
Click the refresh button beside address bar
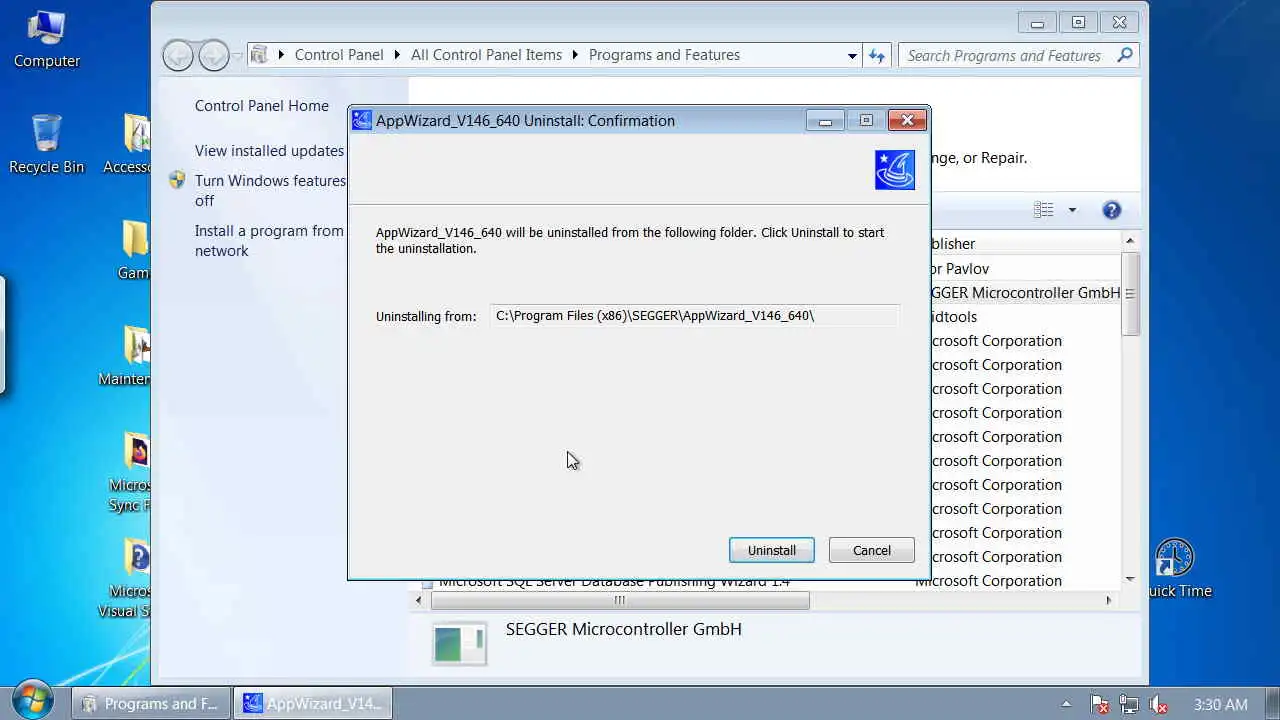pos(877,56)
